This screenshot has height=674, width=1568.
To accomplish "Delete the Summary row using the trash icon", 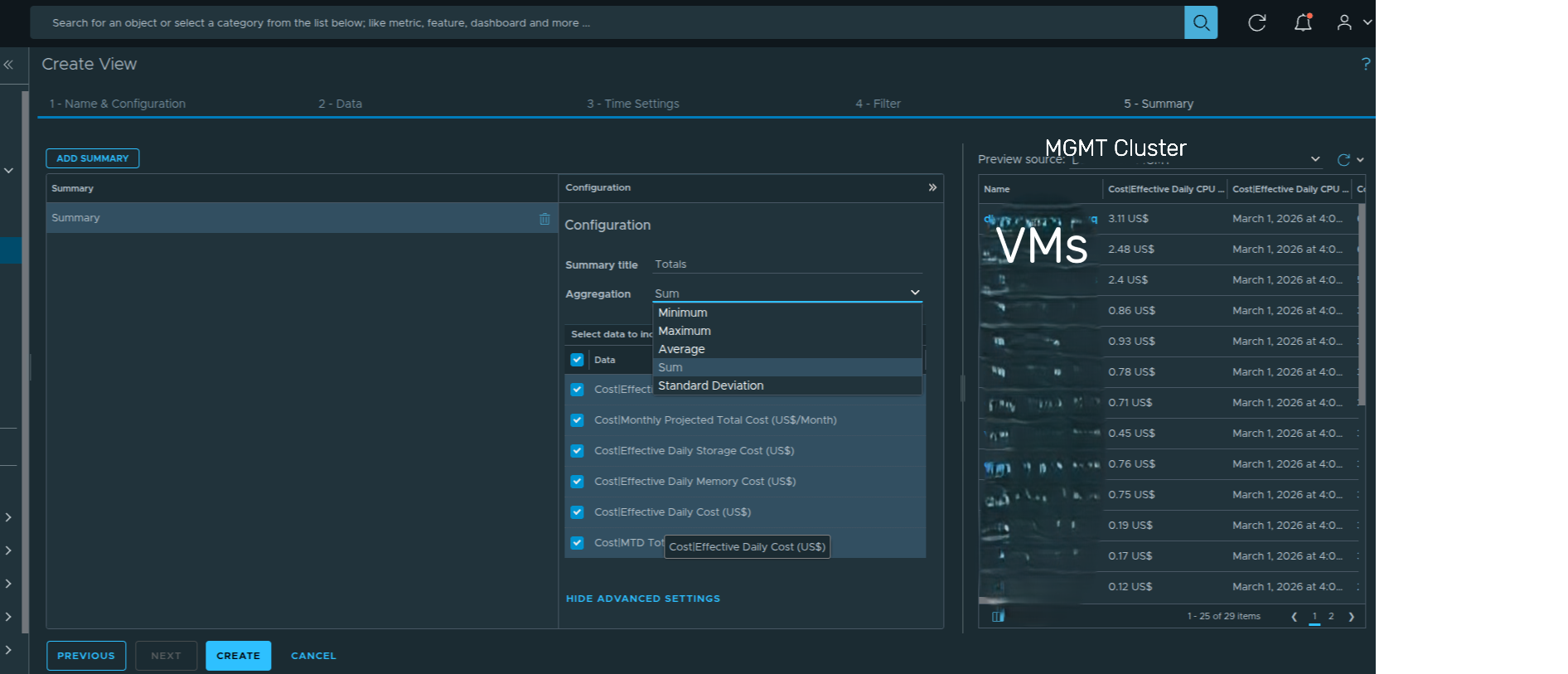I will point(544,219).
